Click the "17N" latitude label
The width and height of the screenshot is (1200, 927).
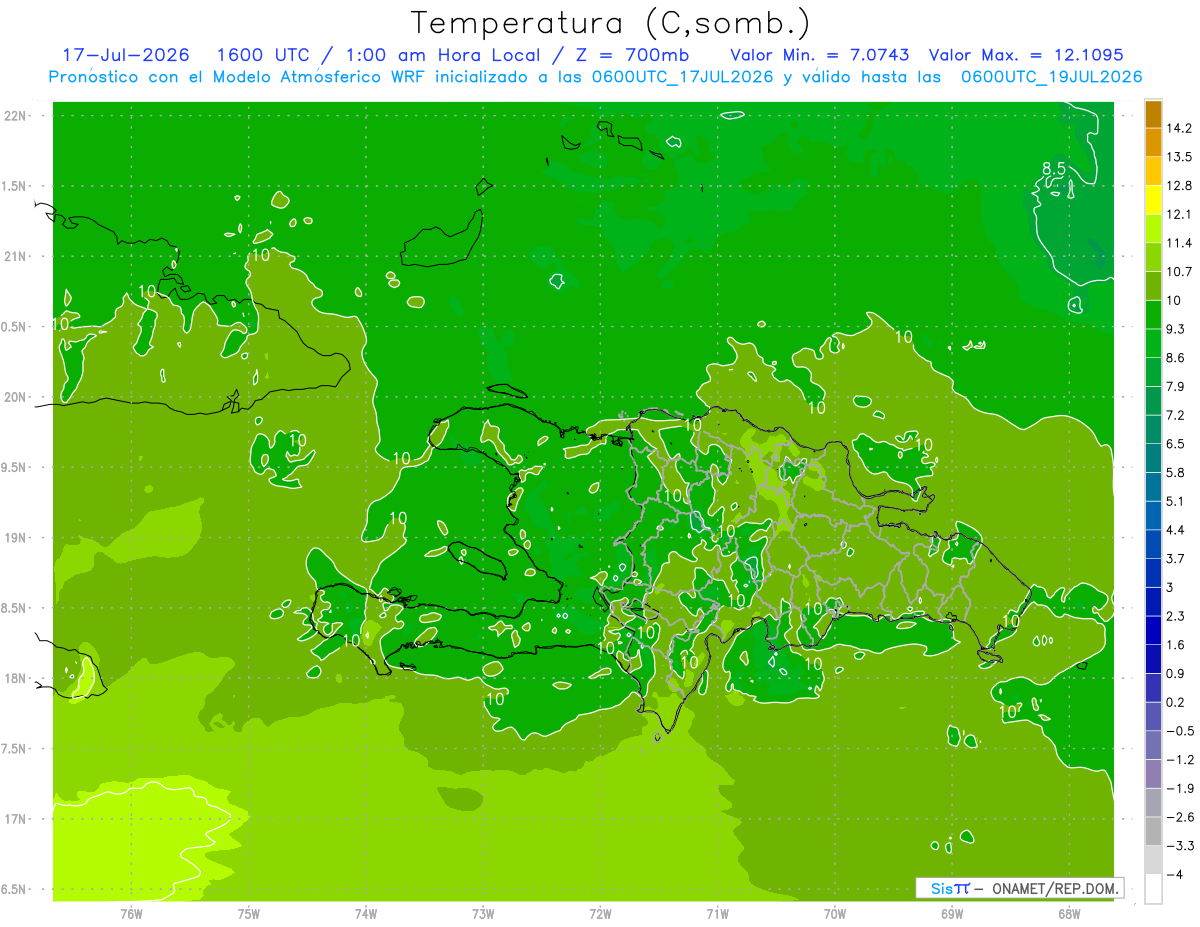coord(16,819)
